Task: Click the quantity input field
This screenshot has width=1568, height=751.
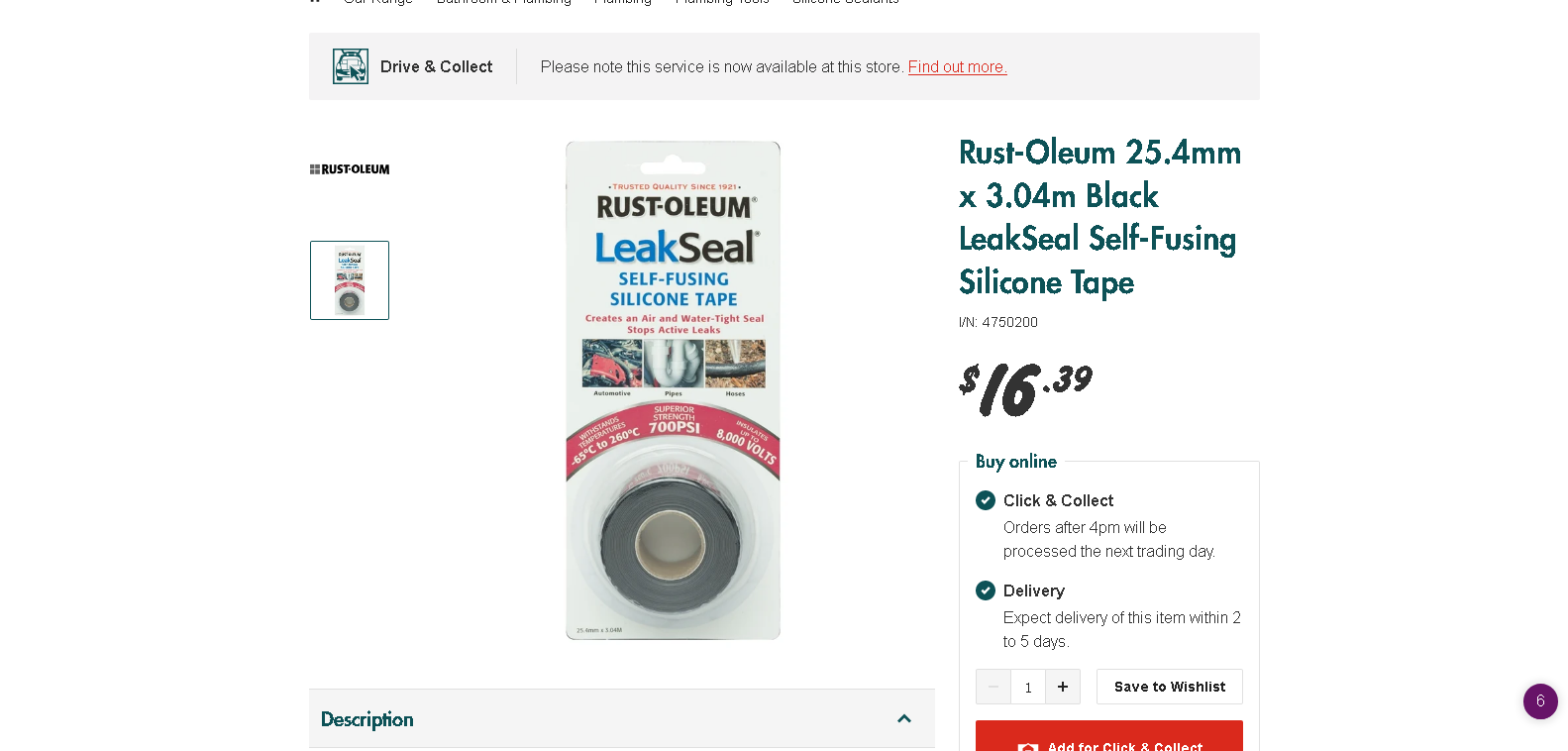Action: point(1027,687)
